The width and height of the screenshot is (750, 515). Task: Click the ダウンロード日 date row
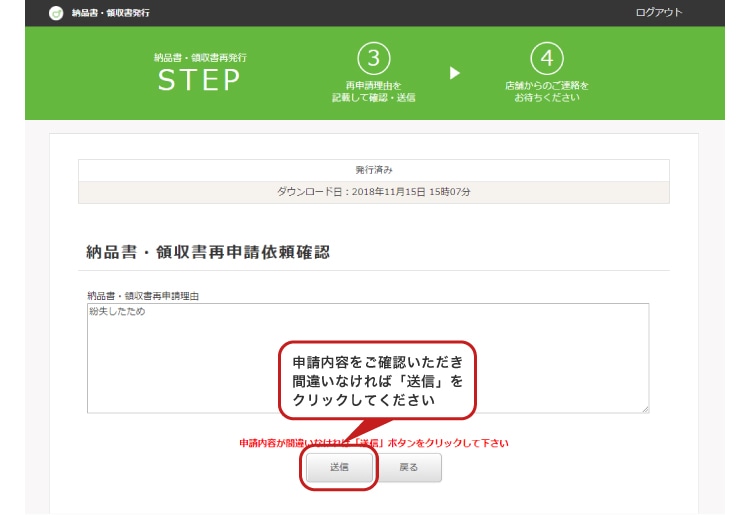click(373, 190)
